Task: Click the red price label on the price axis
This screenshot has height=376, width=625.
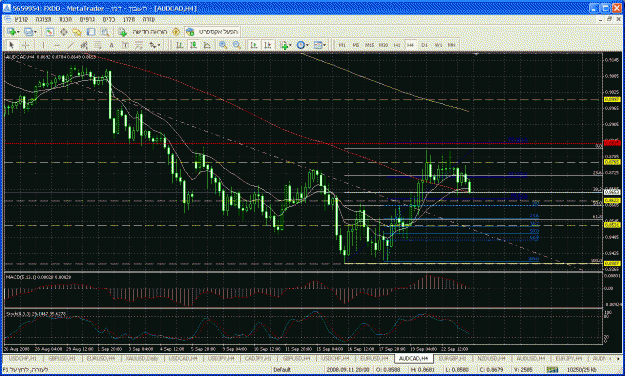Action: tap(612, 143)
